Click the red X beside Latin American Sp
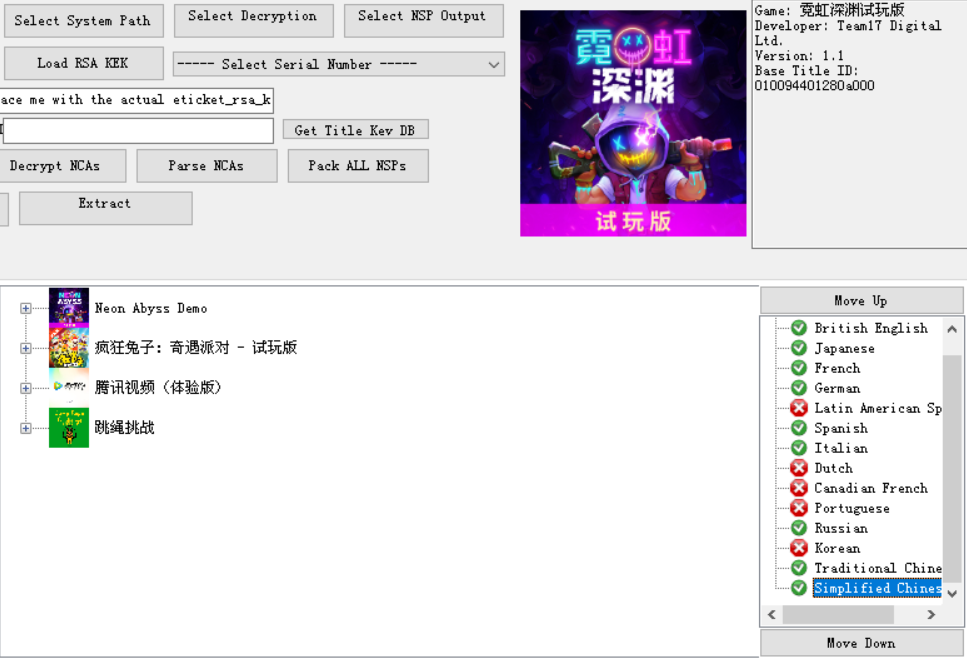The width and height of the screenshot is (967, 661). click(799, 408)
